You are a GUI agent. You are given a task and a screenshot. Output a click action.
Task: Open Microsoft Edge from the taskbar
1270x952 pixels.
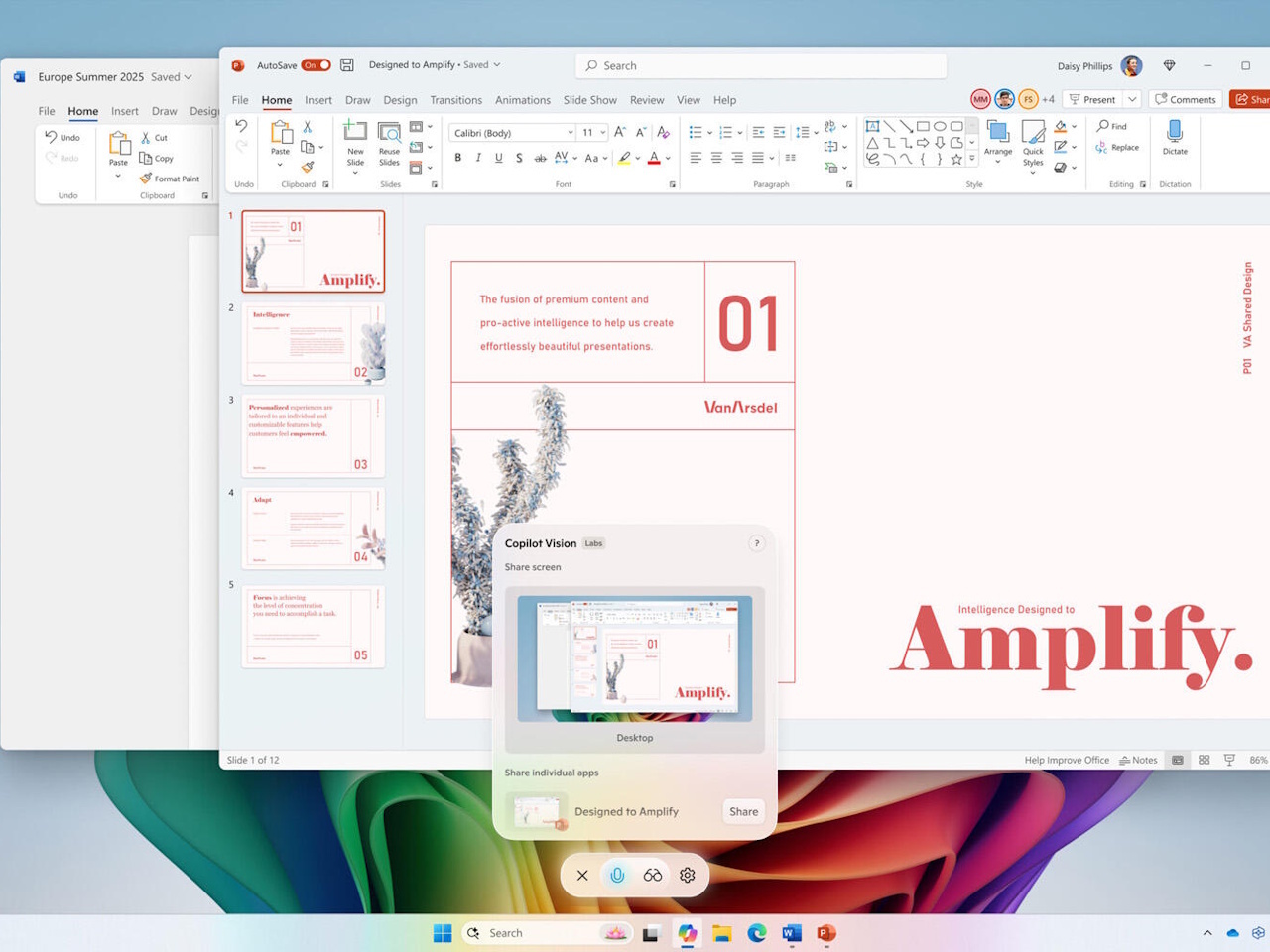tap(757, 933)
